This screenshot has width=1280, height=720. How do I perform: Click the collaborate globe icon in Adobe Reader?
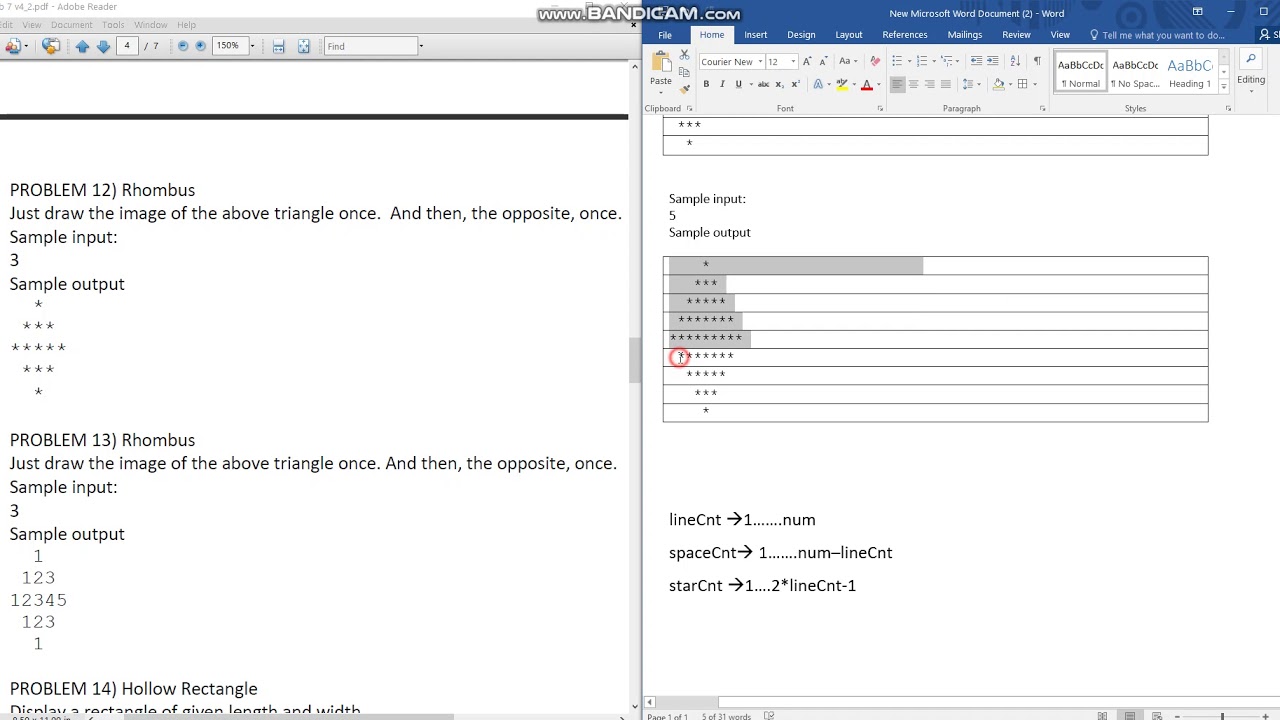(51, 46)
